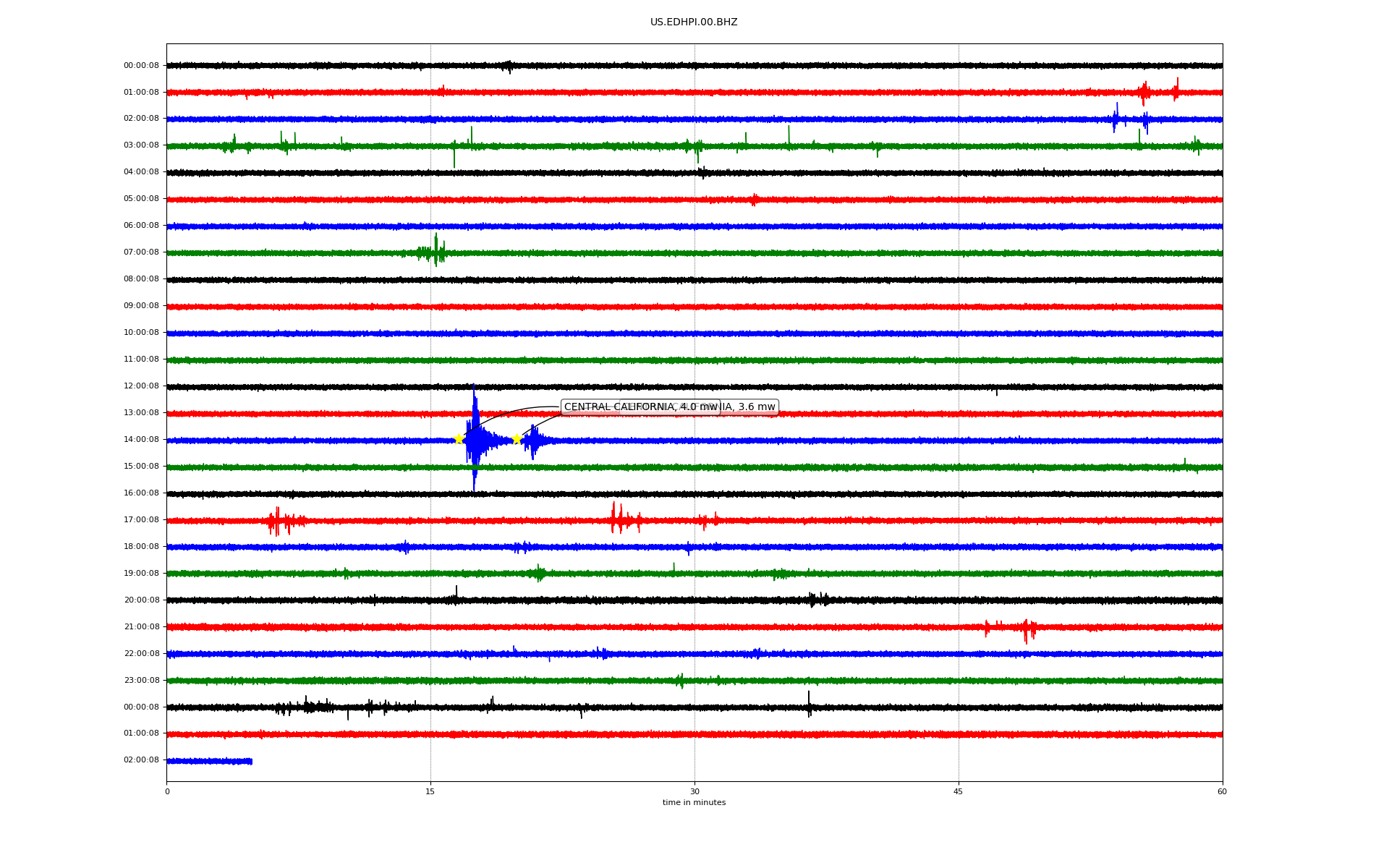The image size is (1389, 868).
Task: Click the 03:00:08 trace time label
Action: (141, 145)
